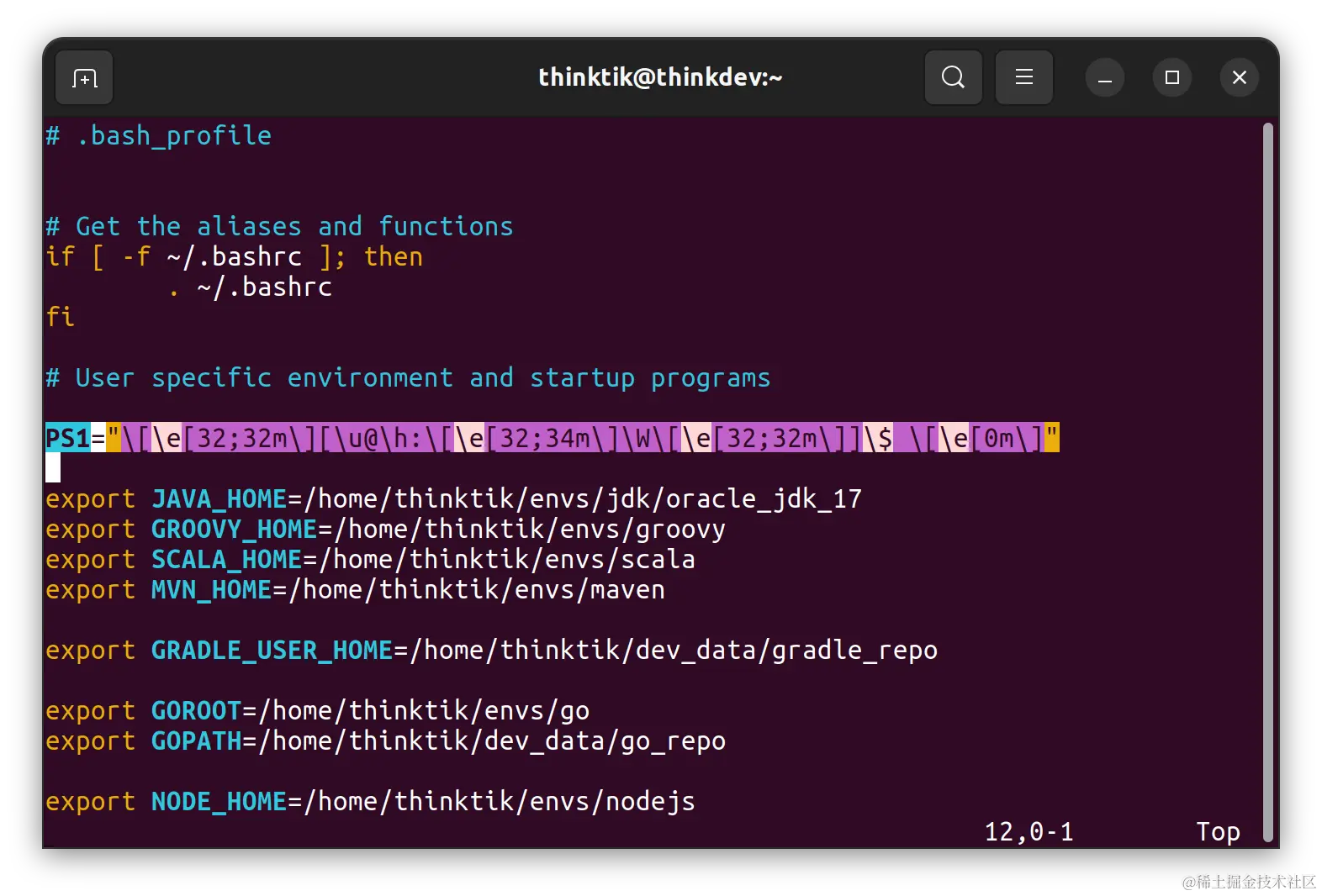Click the highlighted PS1 variable name
This screenshot has height=896, width=1322.
coord(68,438)
